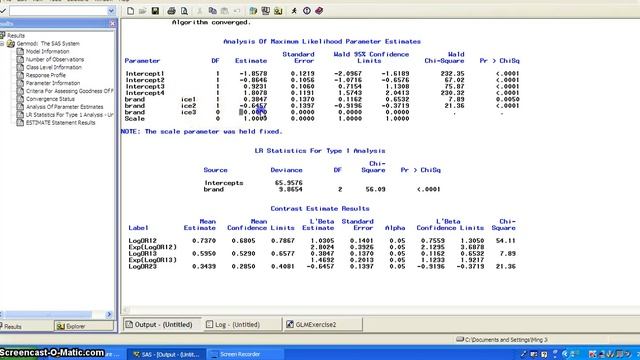Screen dimensions: 640x360
Task: Click the Scale parameter row label
Action: [x=135, y=119]
